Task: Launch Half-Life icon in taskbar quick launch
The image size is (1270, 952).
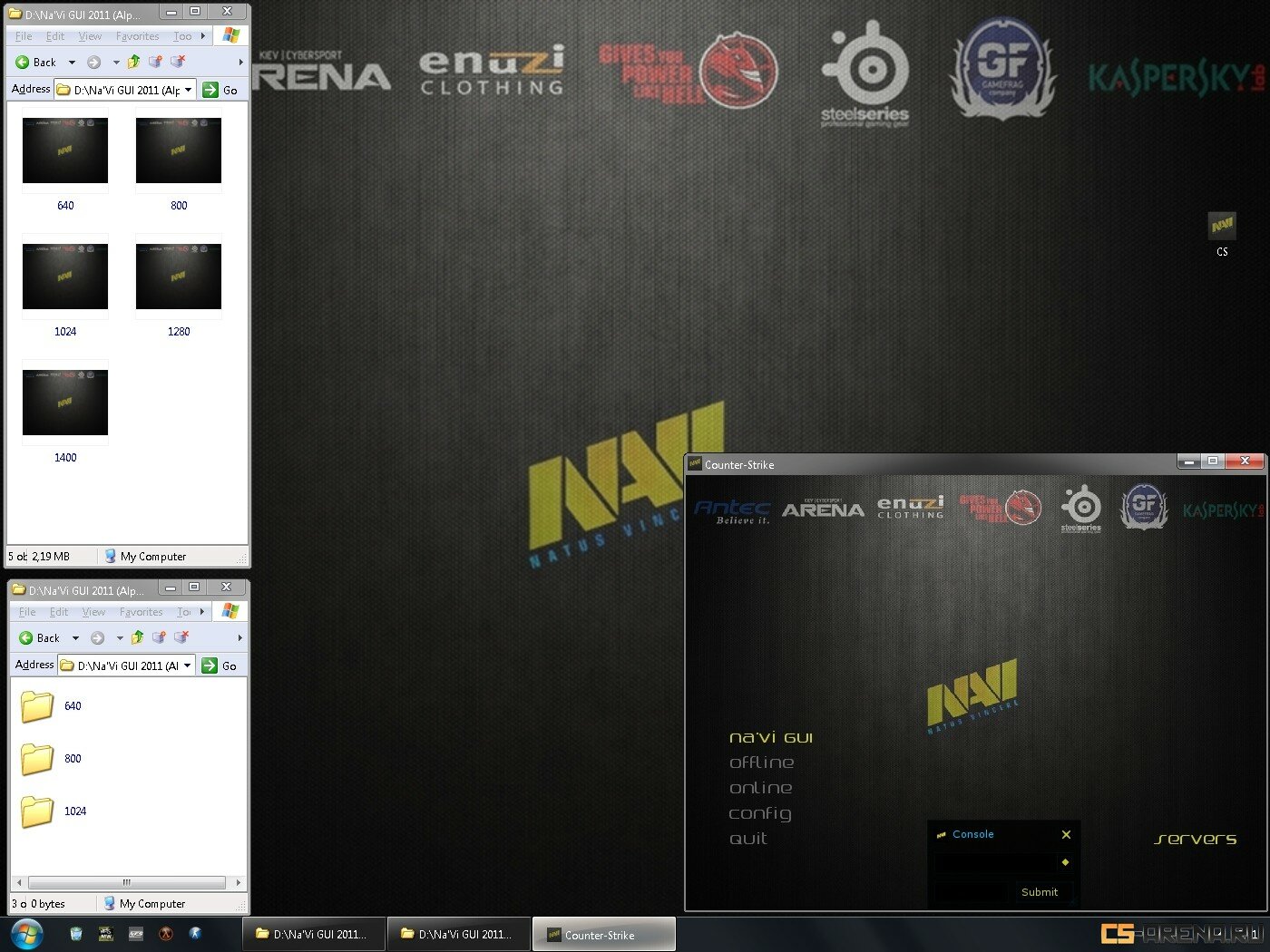Action: coord(165,933)
